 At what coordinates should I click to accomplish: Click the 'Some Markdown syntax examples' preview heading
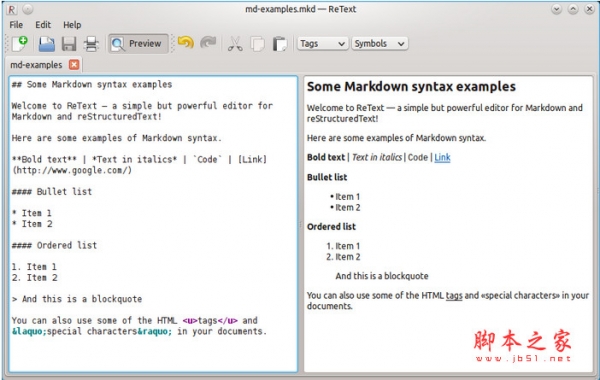(x=411, y=87)
